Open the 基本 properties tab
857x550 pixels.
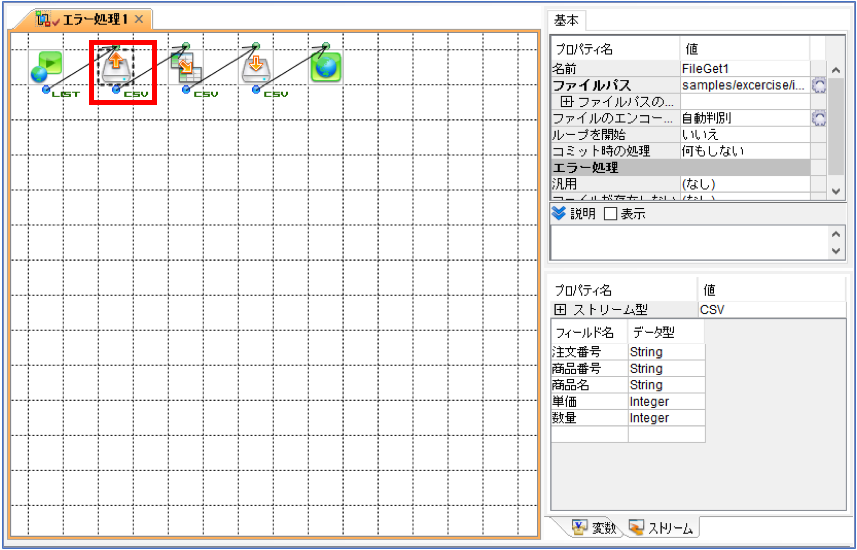click(566, 21)
